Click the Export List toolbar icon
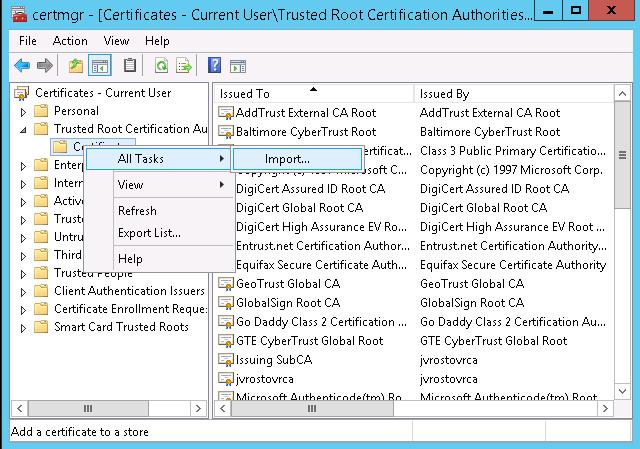This screenshot has height=449, width=640. coord(184,65)
